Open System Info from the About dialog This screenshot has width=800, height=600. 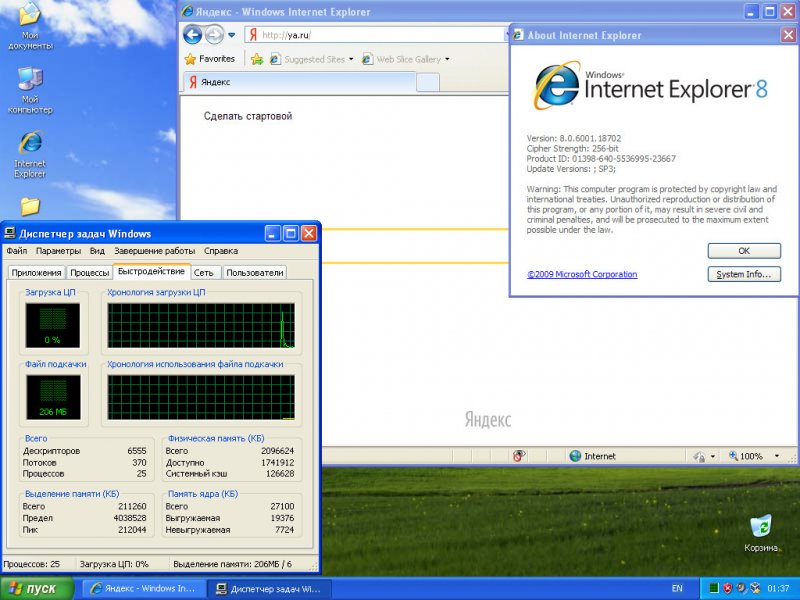tap(744, 274)
